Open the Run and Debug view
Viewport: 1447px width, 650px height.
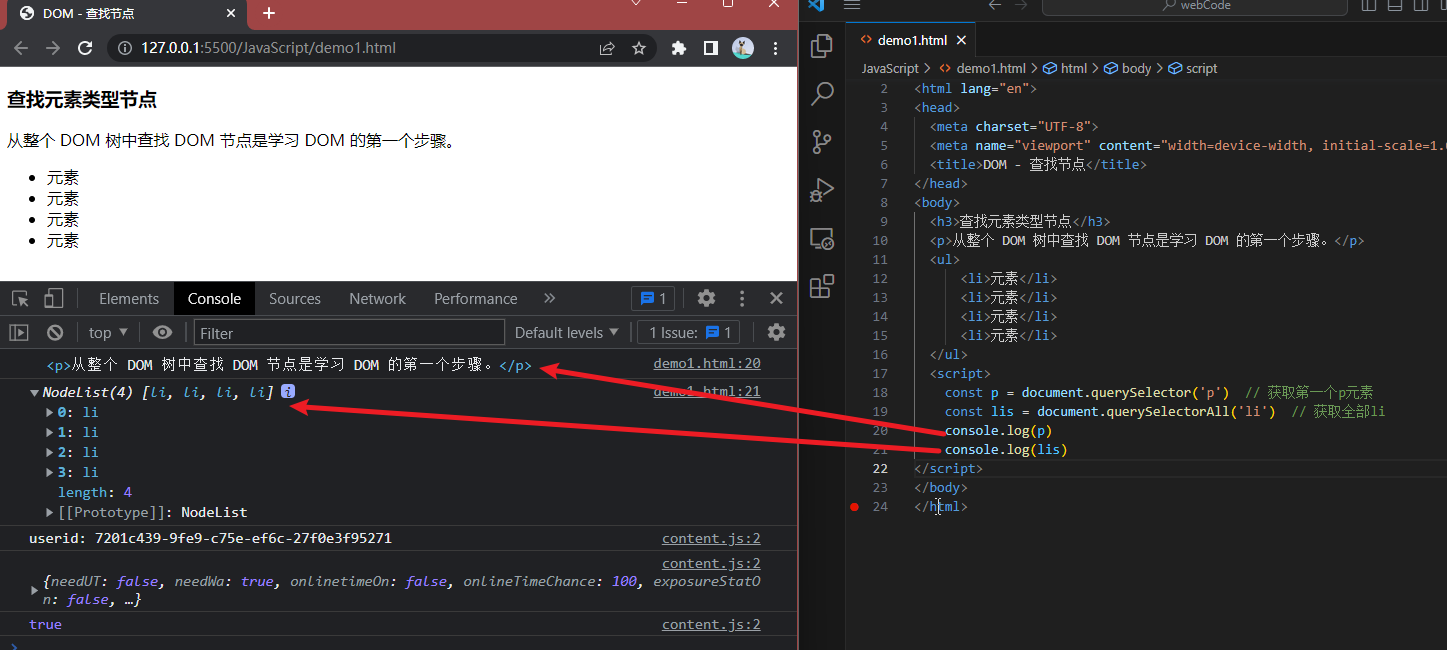(x=822, y=190)
